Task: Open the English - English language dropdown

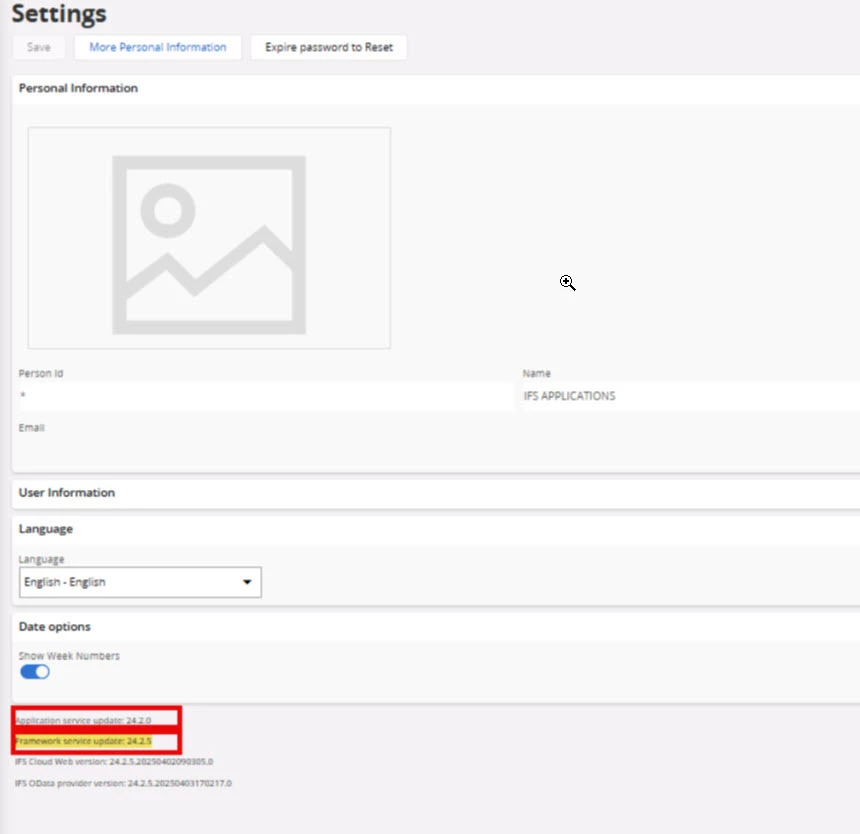Action: [140, 582]
